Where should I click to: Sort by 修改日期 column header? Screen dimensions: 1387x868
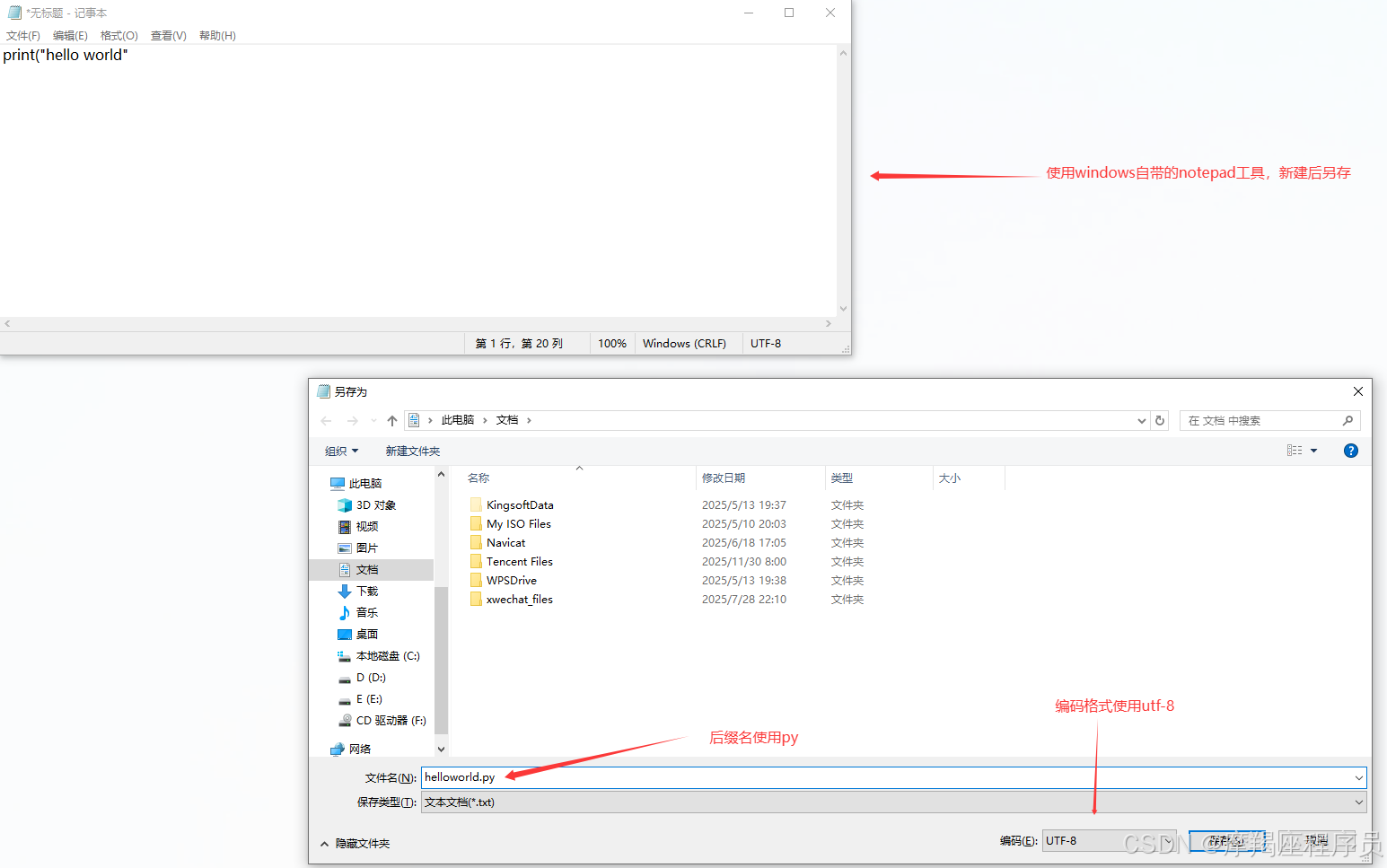tap(724, 478)
